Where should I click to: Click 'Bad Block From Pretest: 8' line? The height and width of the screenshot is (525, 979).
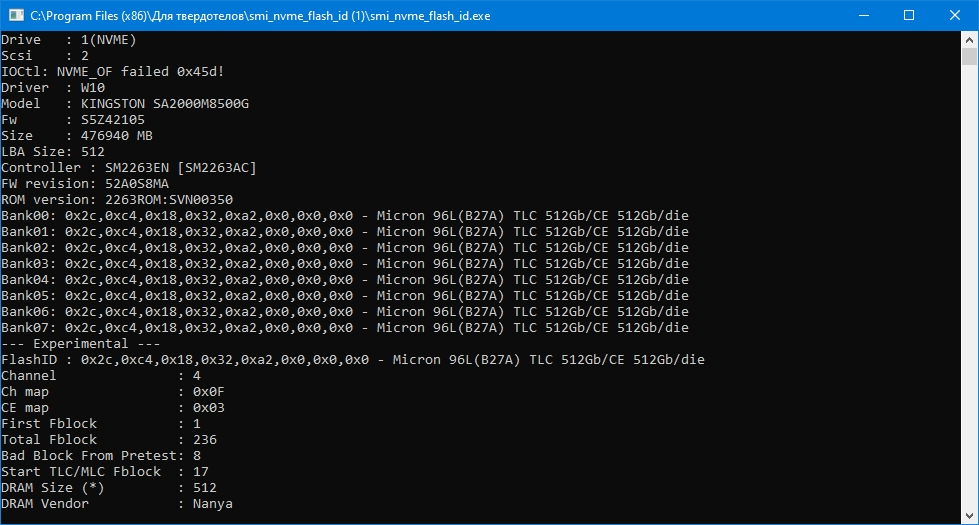[x=101, y=456]
